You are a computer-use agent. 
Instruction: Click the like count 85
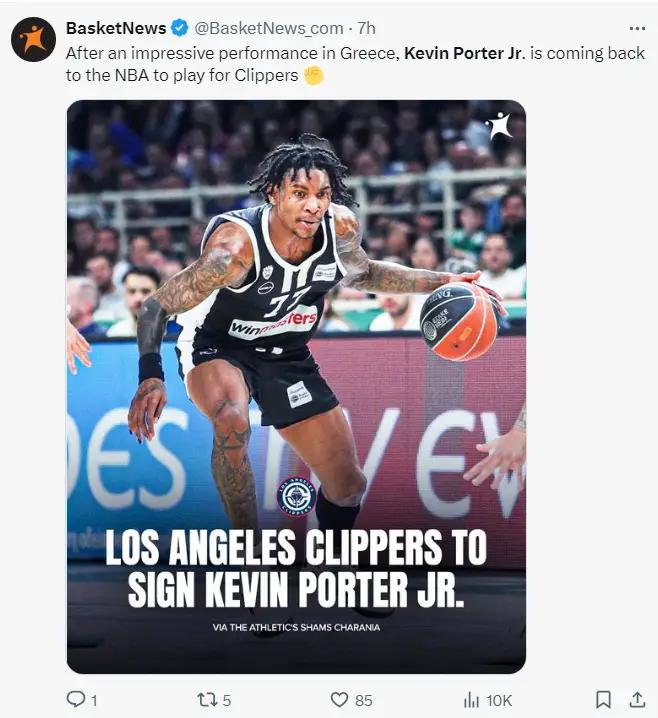click(x=364, y=700)
